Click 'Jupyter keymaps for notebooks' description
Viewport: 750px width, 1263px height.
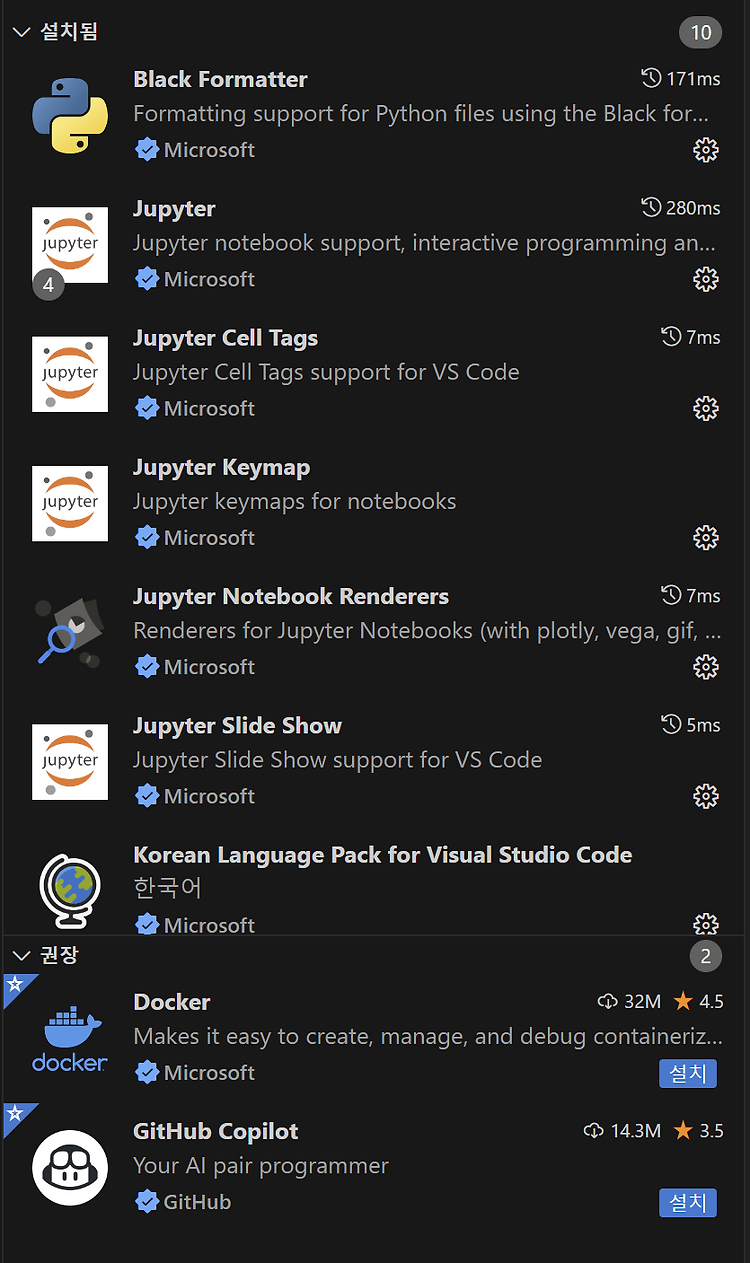click(x=295, y=501)
